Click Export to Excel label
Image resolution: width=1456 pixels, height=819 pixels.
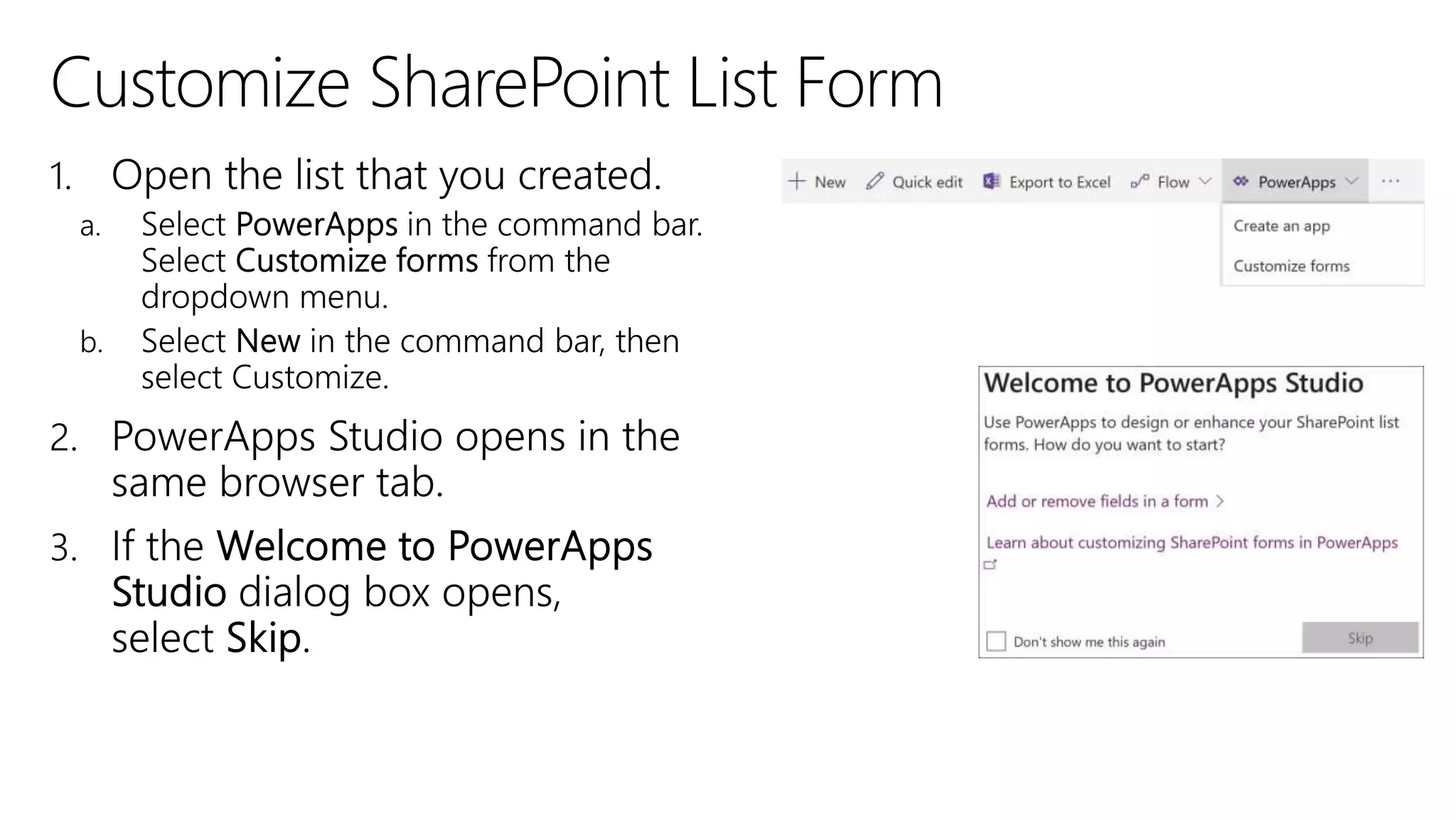[x=1059, y=183]
